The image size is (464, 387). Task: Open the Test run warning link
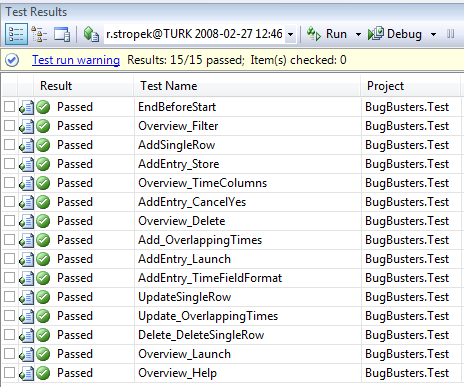[76, 60]
